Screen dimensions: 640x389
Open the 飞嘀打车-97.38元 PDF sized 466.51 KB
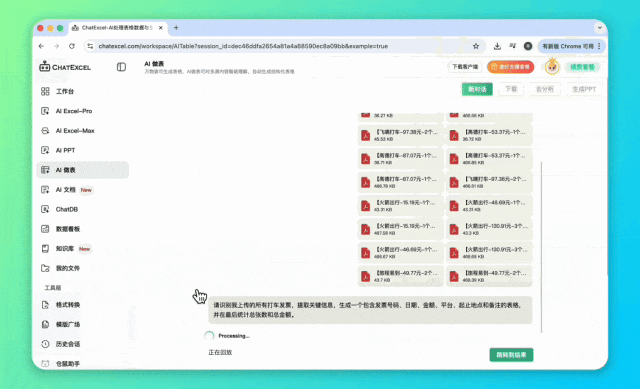point(489,182)
